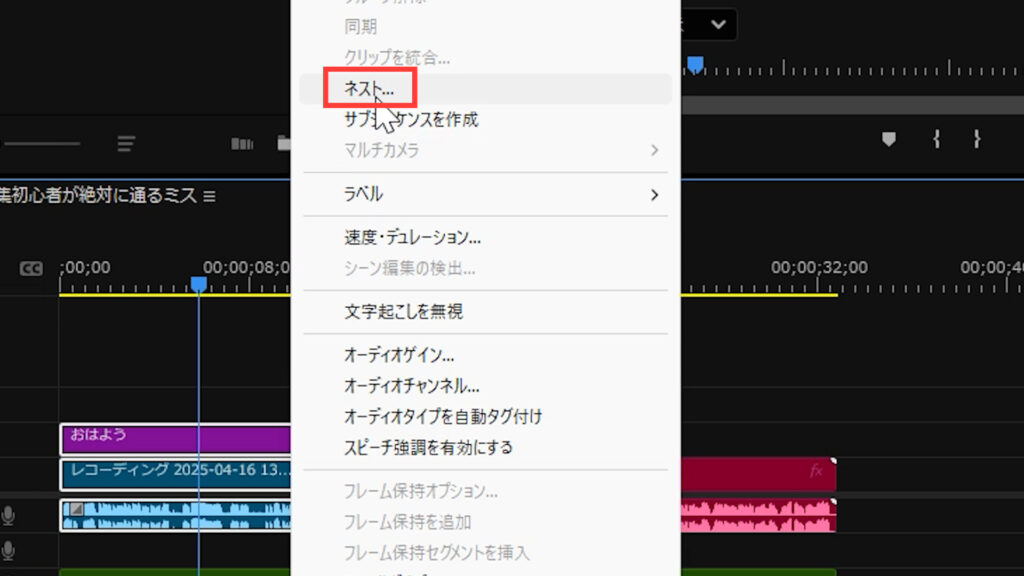
Task: Click the Mark Out brace icon
Action: (976, 139)
